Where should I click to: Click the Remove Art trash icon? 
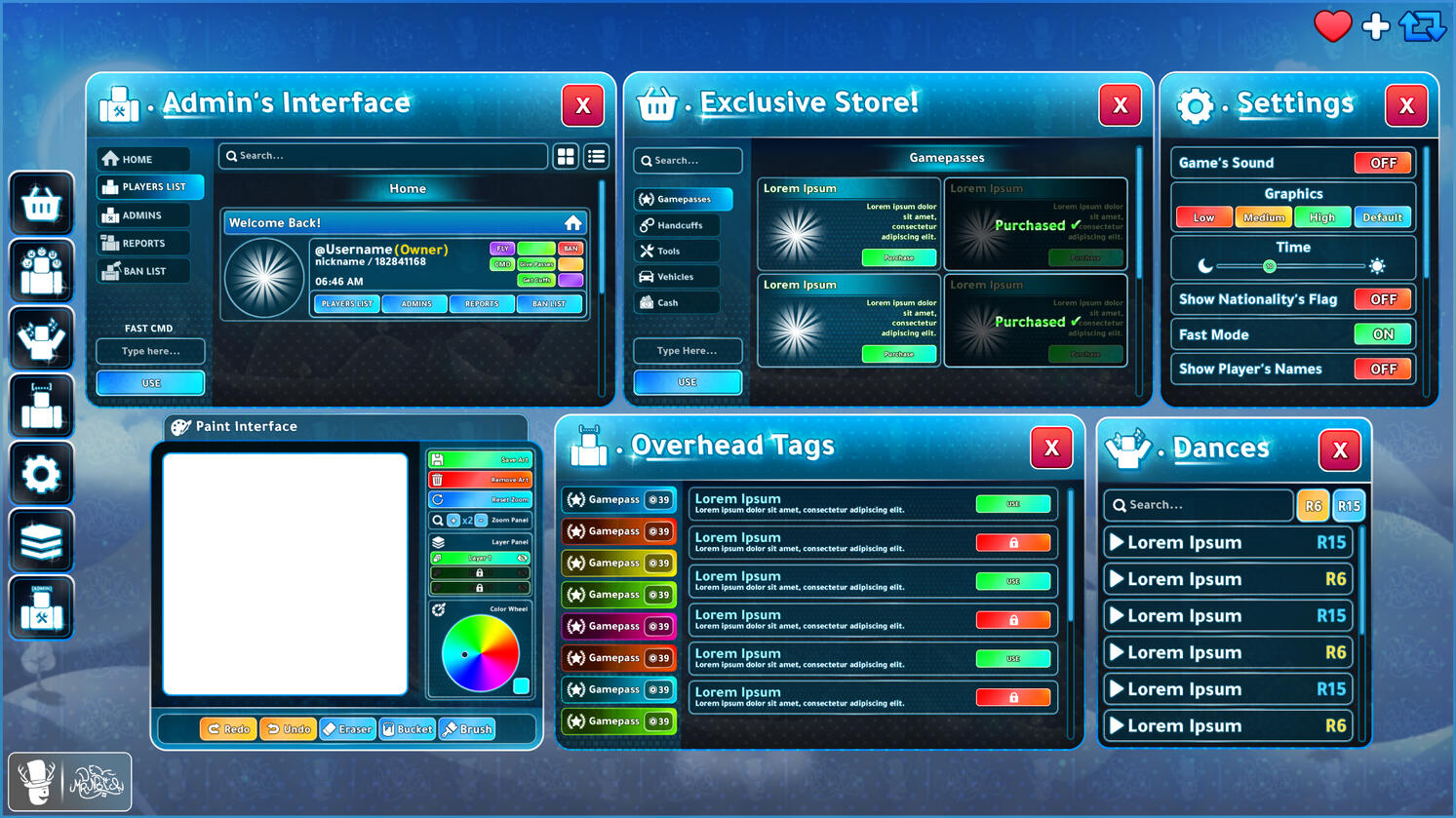[438, 480]
